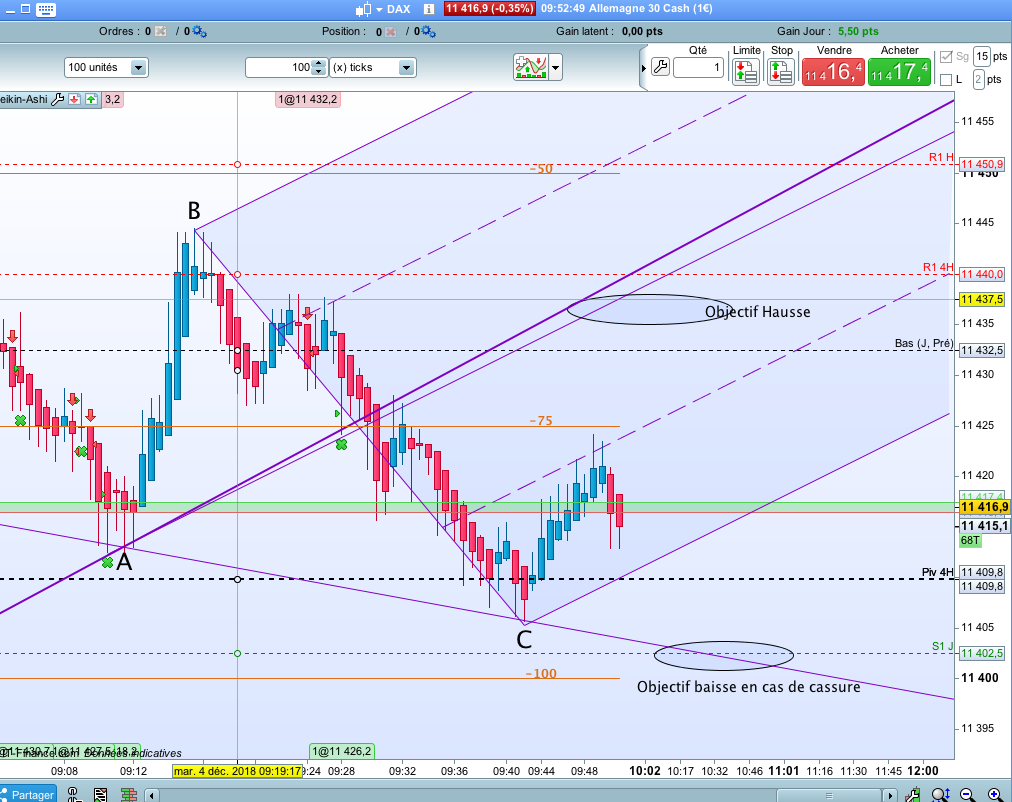Click the 2 pts limit distance field

(978, 79)
